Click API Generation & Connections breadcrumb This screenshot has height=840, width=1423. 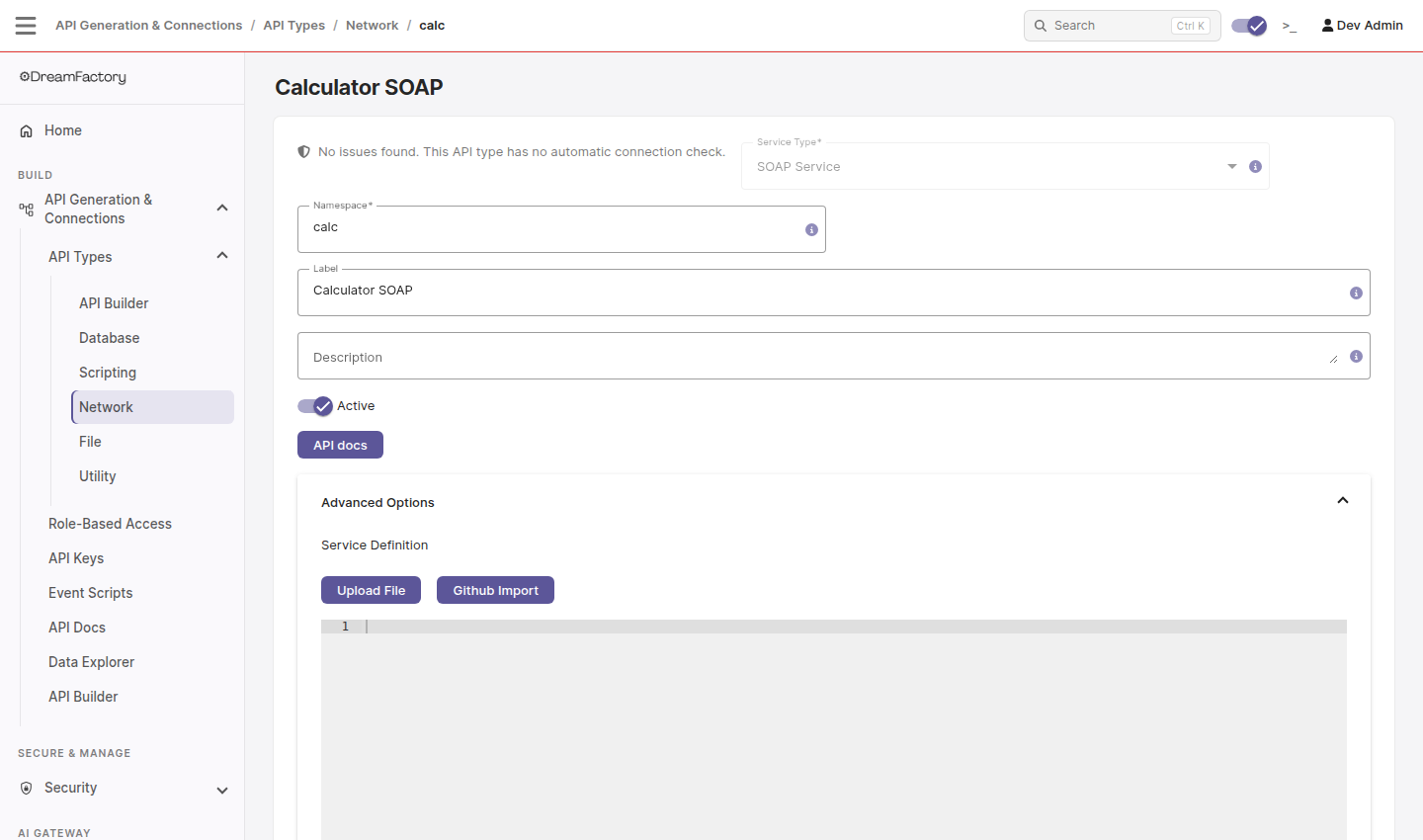[148, 26]
